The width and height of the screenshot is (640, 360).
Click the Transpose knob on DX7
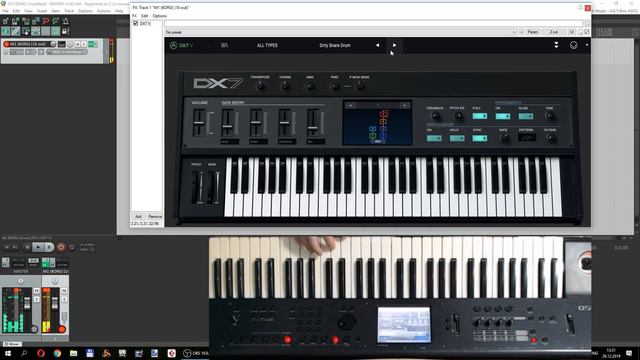[x=260, y=86]
